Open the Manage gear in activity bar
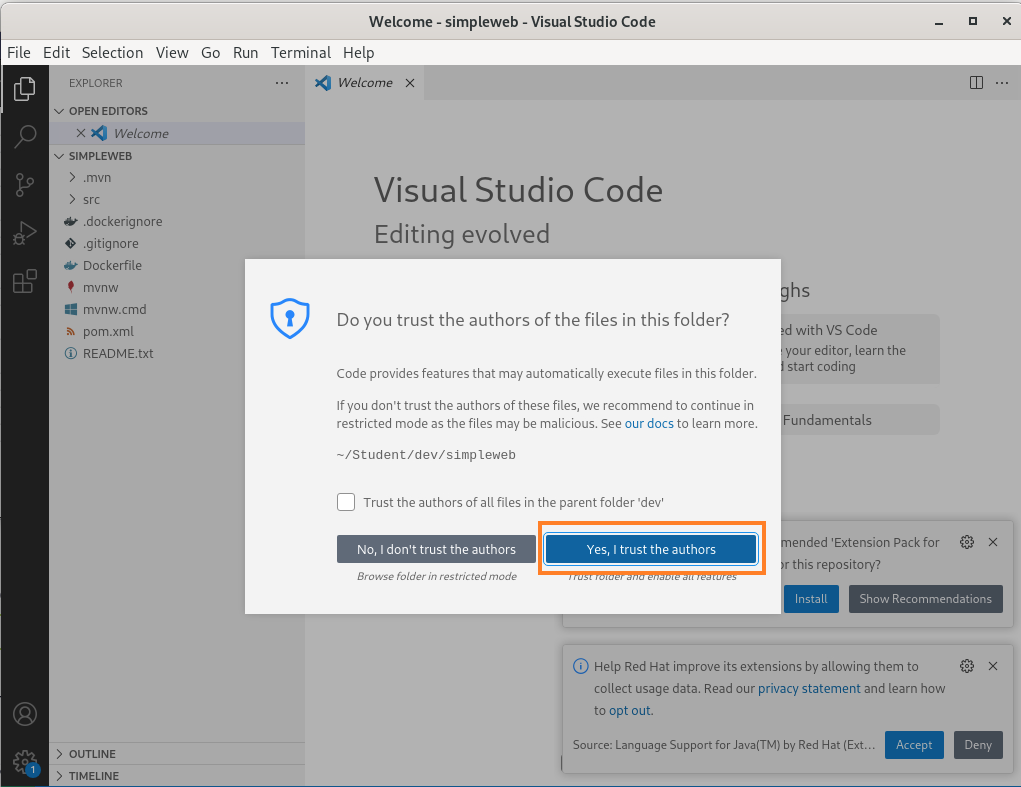This screenshot has height=787, width=1021. 24,762
